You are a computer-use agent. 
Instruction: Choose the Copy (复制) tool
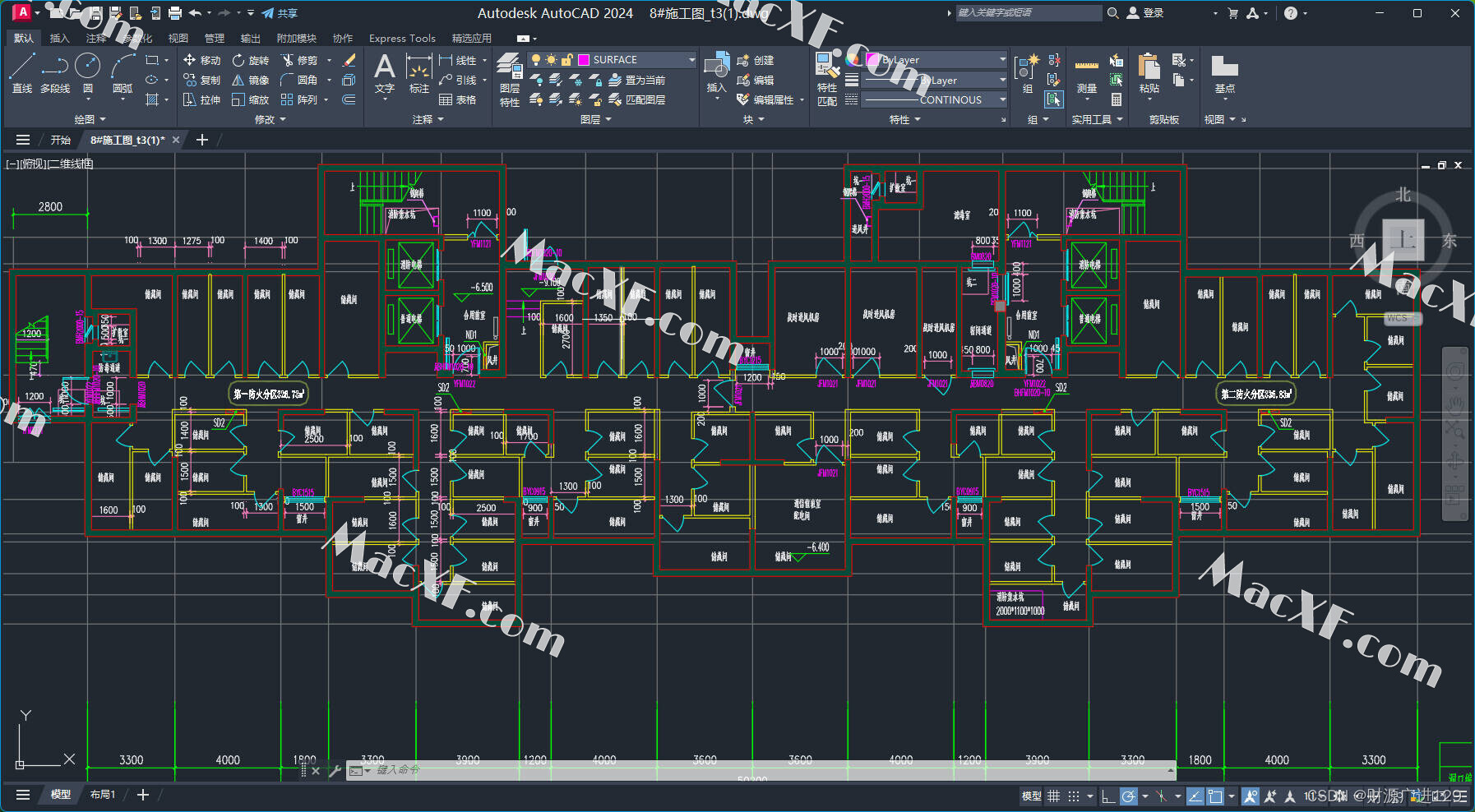(x=201, y=80)
